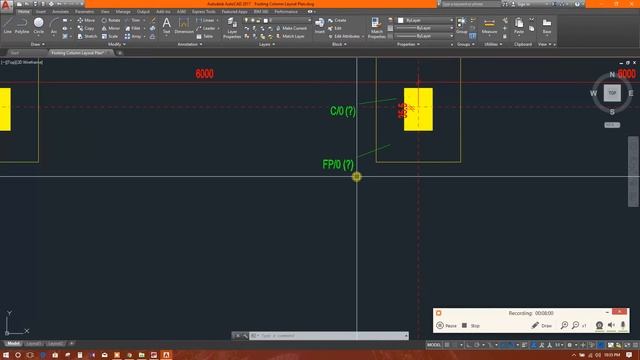Expand the Annotation panel
Viewport: 640px width, 360px height.
[x=190, y=44]
